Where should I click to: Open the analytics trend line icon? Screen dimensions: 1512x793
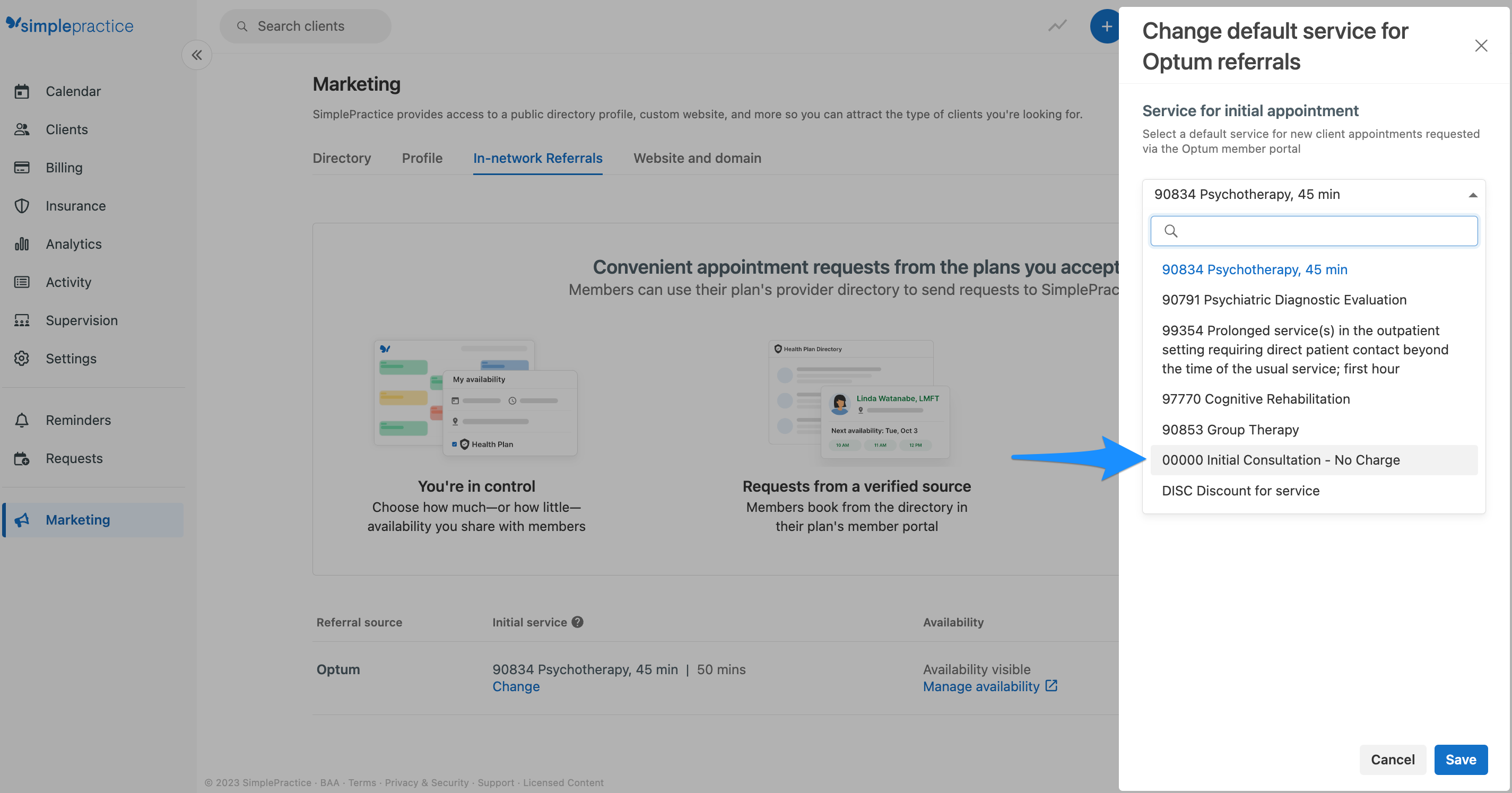tap(1058, 26)
